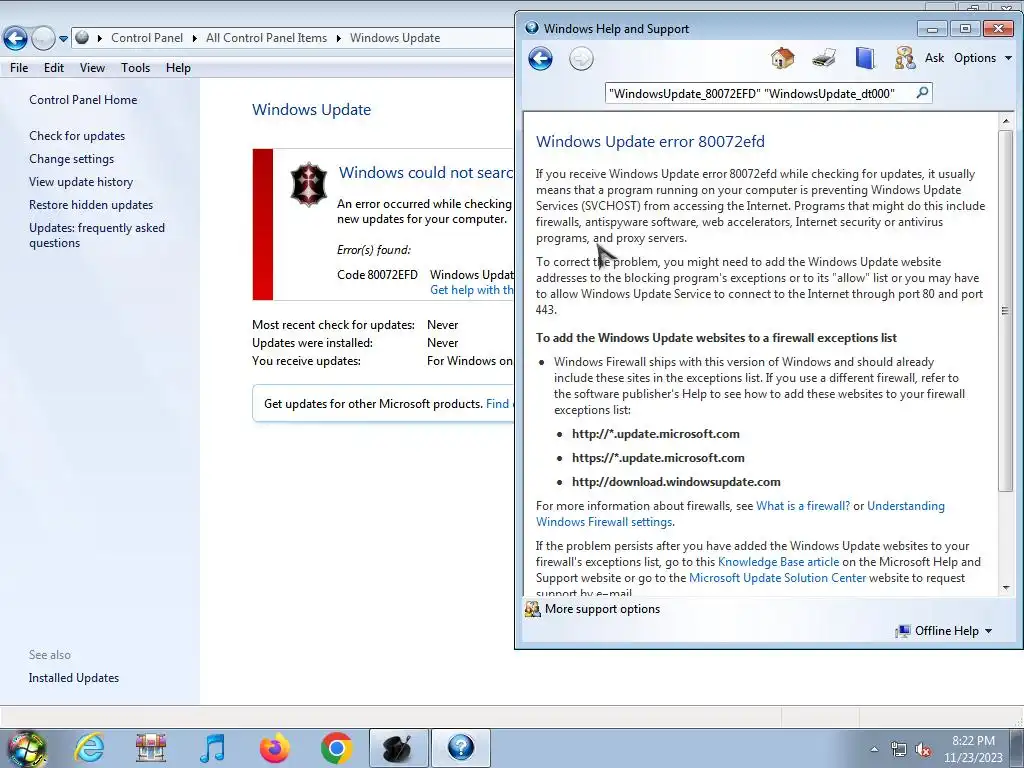Click the Ask people icon

click(904, 58)
